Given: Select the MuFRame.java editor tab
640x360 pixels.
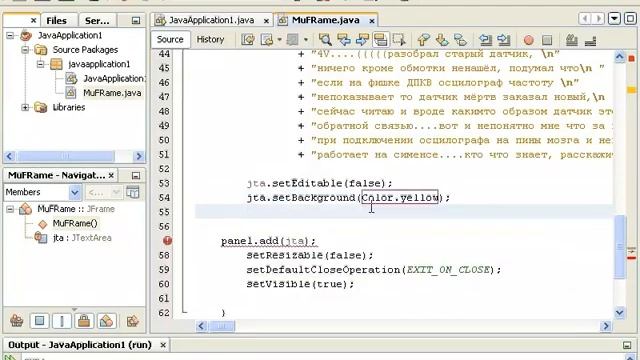Looking at the screenshot, I should (x=326, y=20).
